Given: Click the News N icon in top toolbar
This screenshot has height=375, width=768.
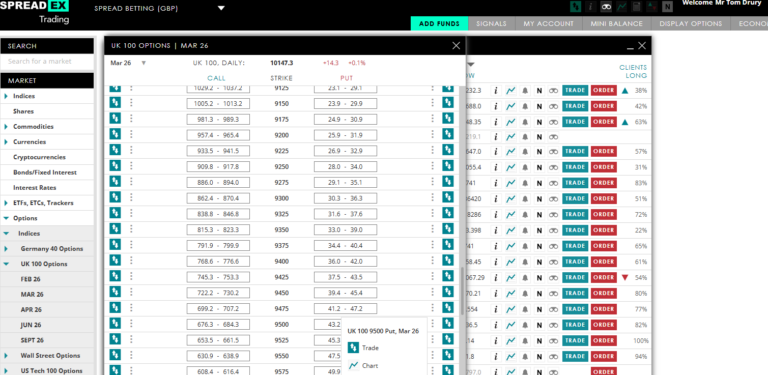Looking at the screenshot, I should [667, 7].
